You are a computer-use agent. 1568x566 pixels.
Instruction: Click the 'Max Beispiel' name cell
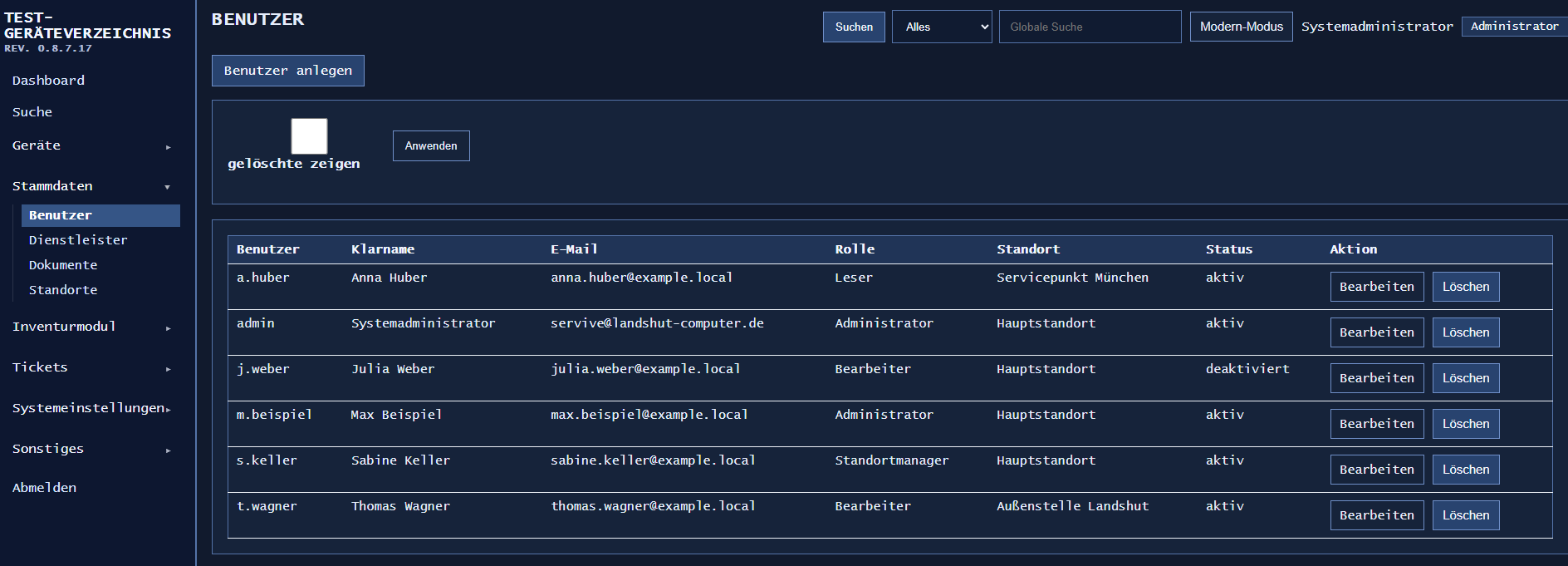[x=396, y=415]
